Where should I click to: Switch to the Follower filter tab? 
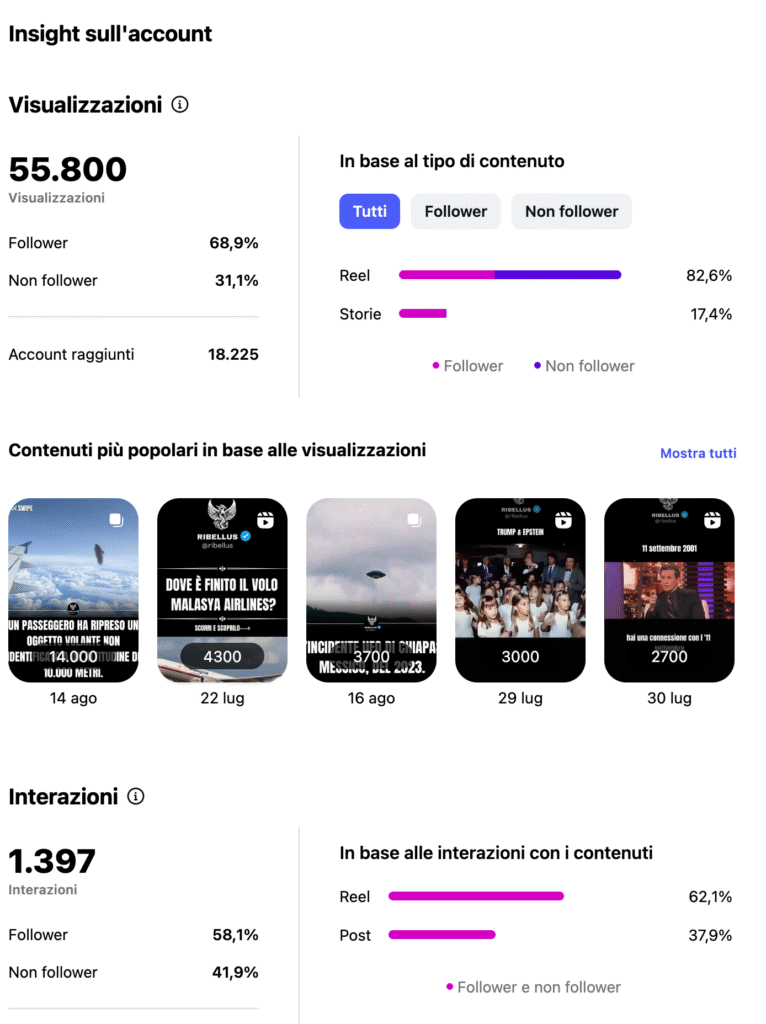click(x=455, y=211)
